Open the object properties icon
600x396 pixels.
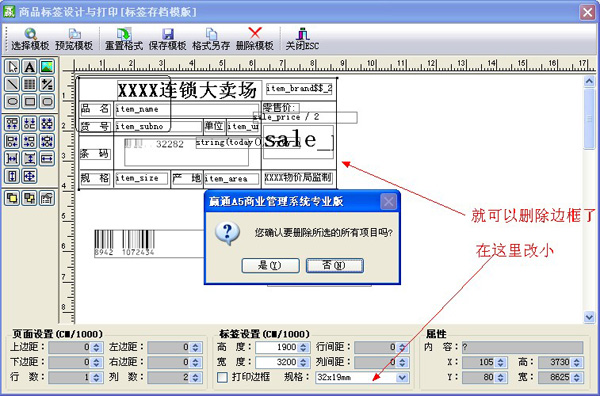47,198
